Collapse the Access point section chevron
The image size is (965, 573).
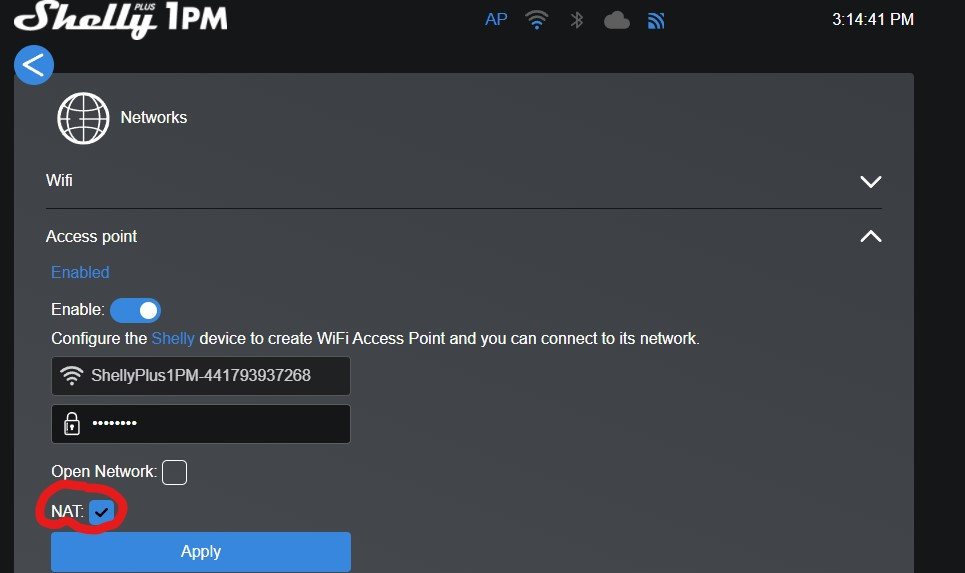[870, 237]
